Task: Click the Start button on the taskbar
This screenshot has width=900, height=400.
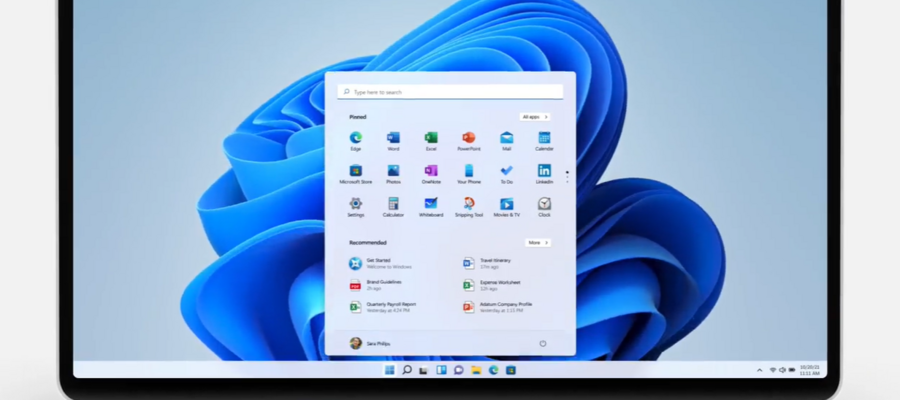Action: 389,370
